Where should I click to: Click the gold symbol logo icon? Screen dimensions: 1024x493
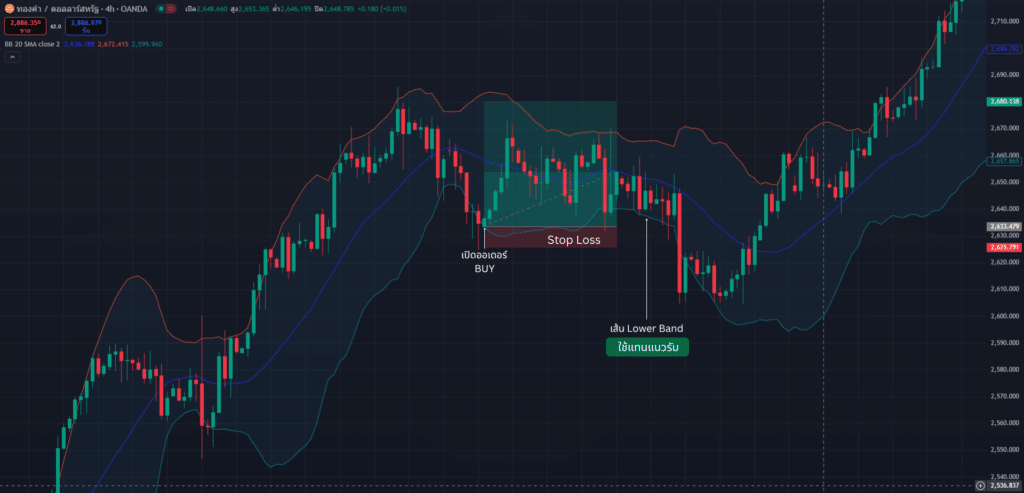click(9, 9)
